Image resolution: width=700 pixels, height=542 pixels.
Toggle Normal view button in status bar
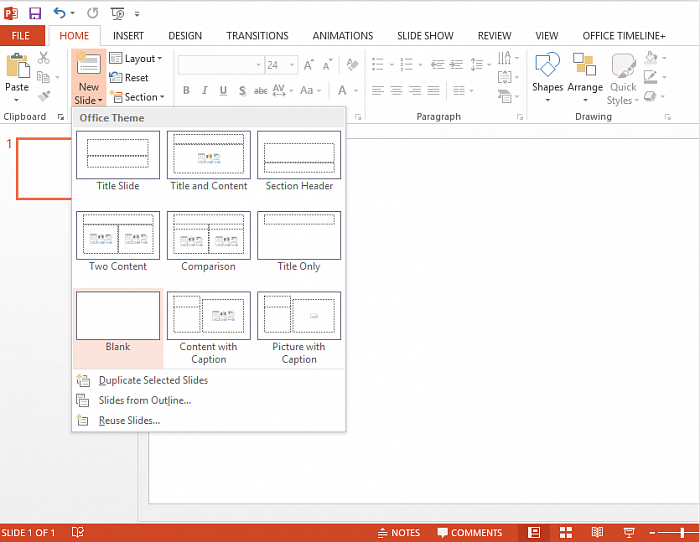click(534, 532)
